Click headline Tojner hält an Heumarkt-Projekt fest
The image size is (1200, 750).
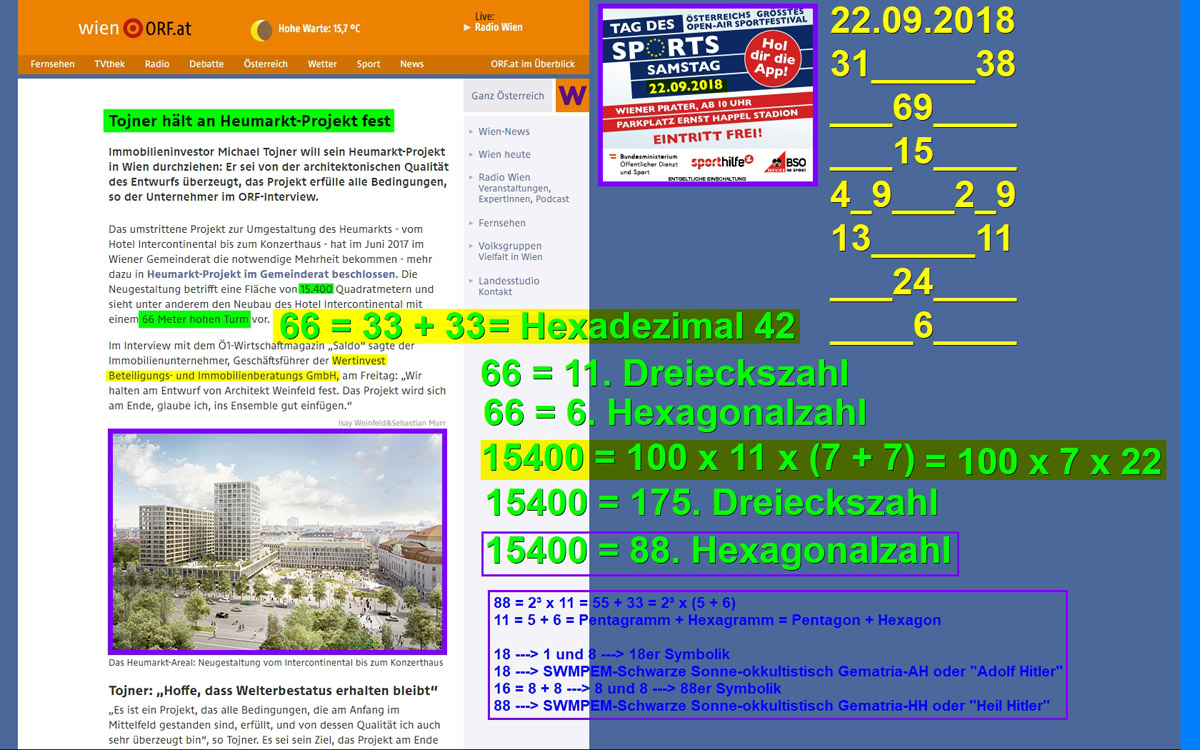tap(249, 121)
